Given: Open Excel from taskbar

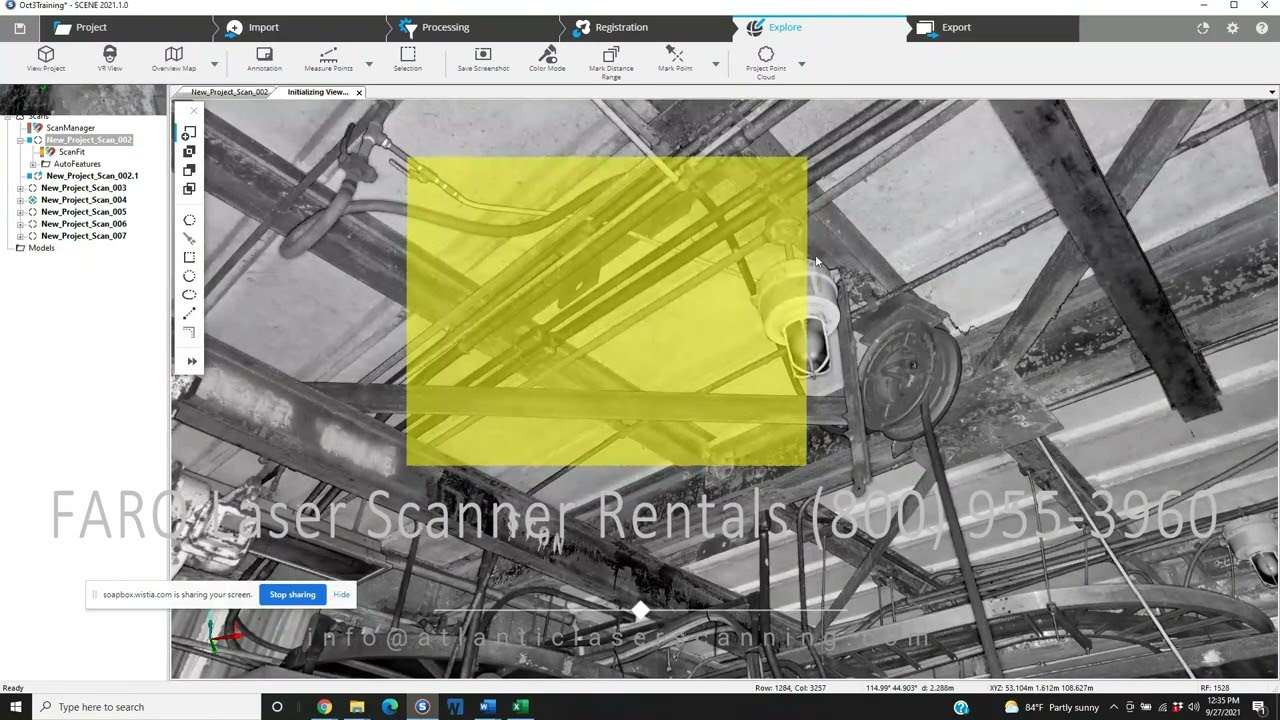Looking at the screenshot, I should pos(520,707).
